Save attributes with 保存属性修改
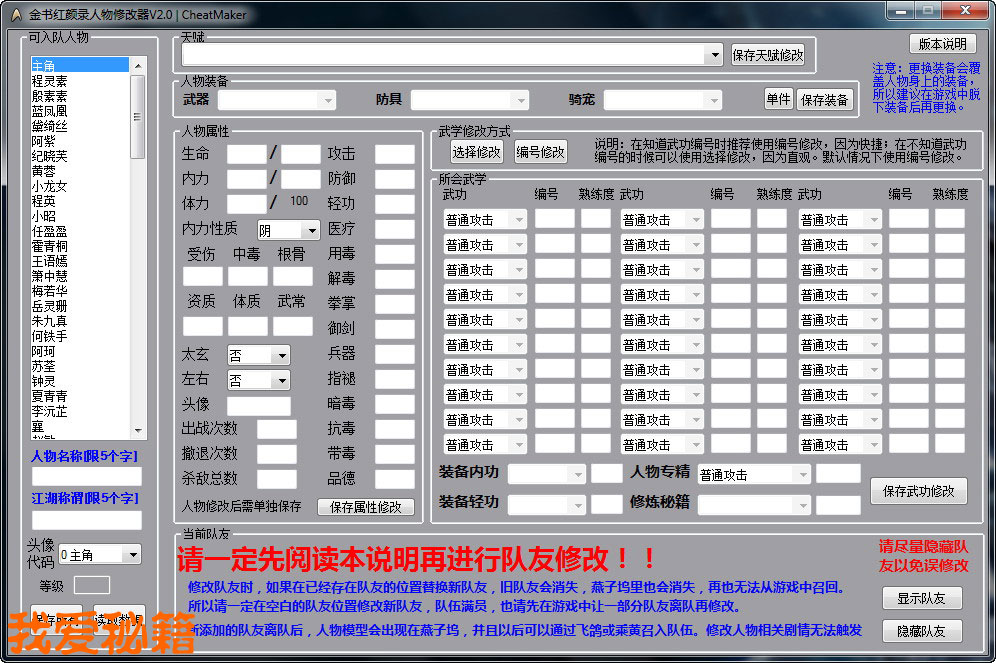 tap(366, 507)
